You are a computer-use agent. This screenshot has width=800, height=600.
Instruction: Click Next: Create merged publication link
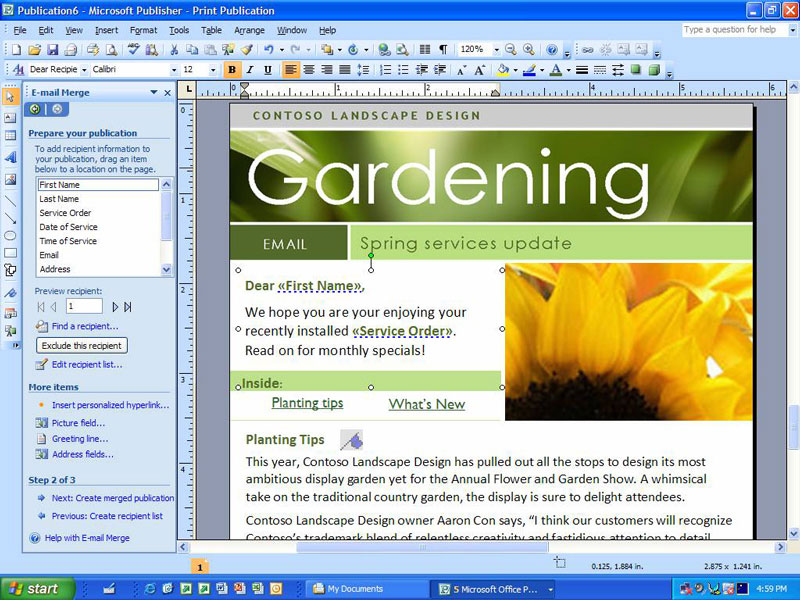click(112, 498)
